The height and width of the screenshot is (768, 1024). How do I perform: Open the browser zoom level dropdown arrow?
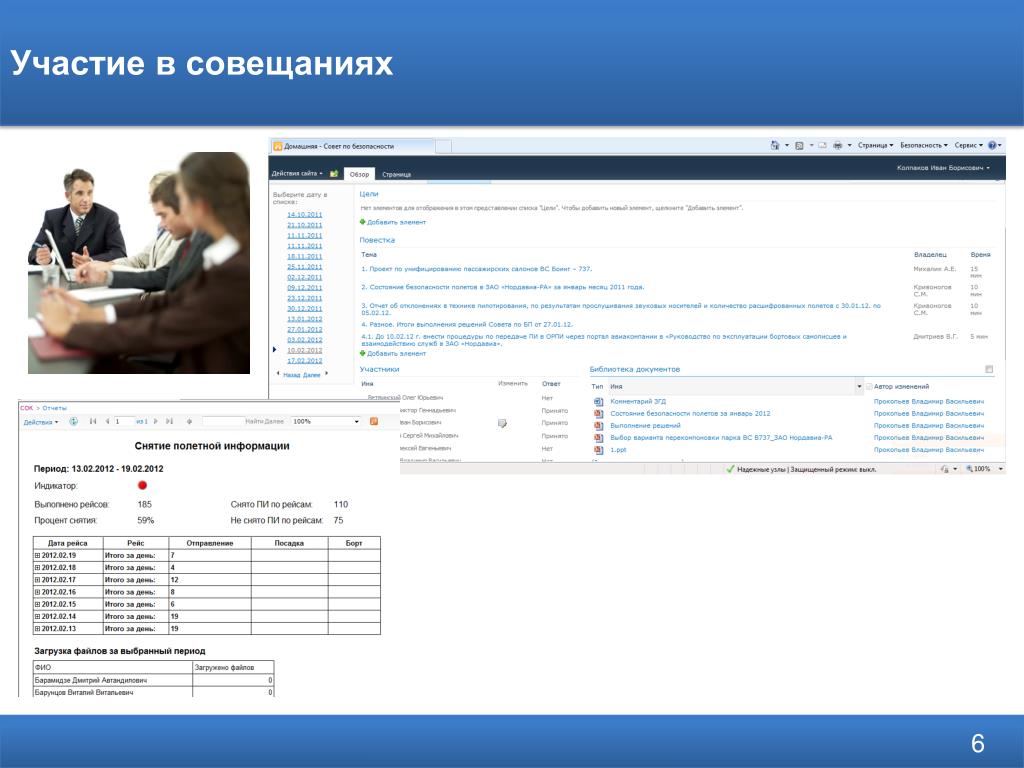[x=1000, y=469]
